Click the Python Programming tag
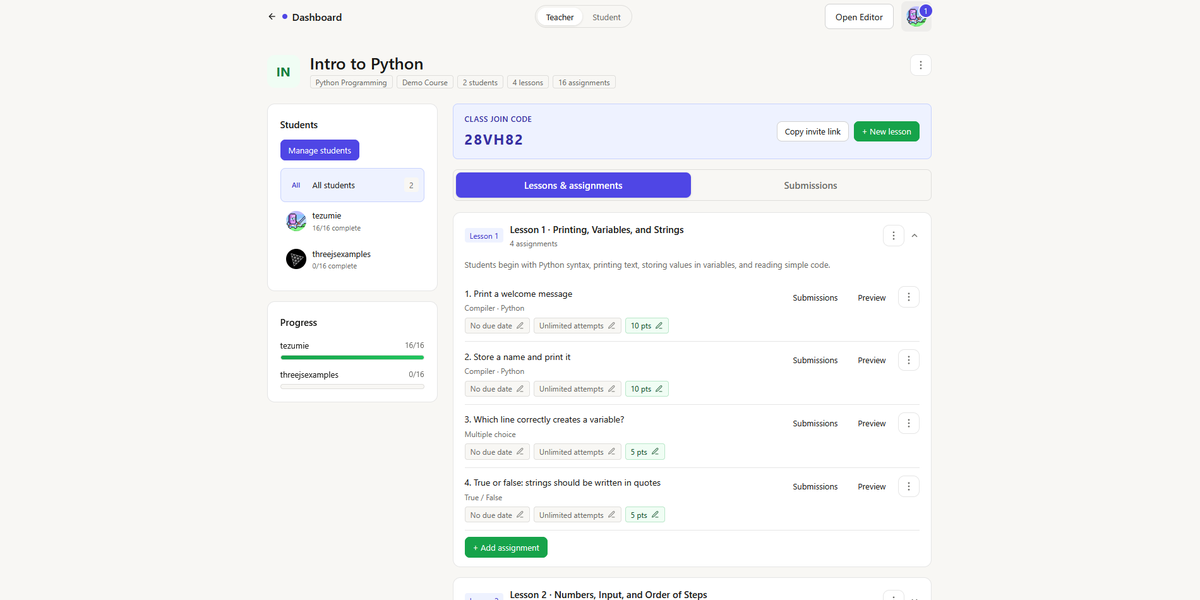The image size is (1200, 600). [351, 82]
